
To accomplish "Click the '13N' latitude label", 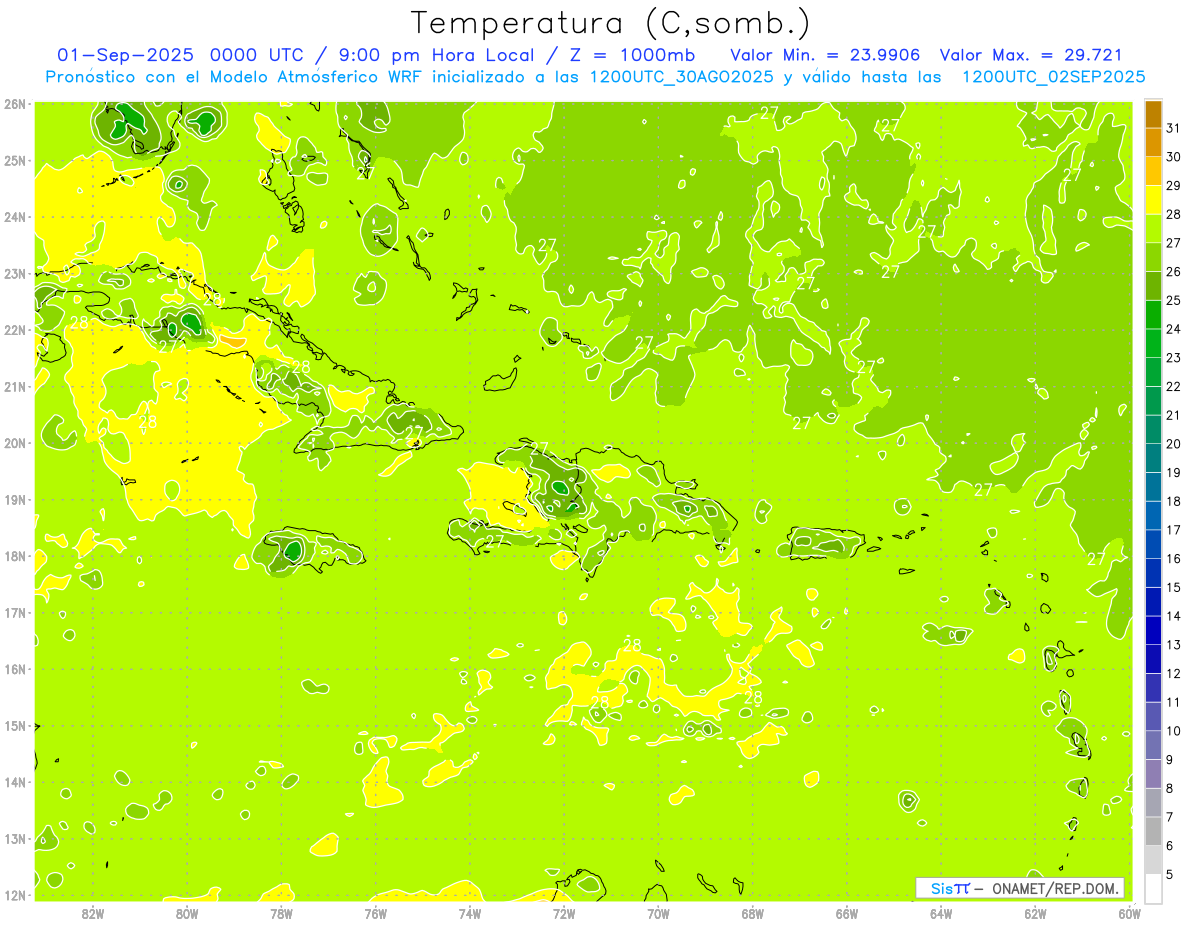I will click(x=15, y=839).
